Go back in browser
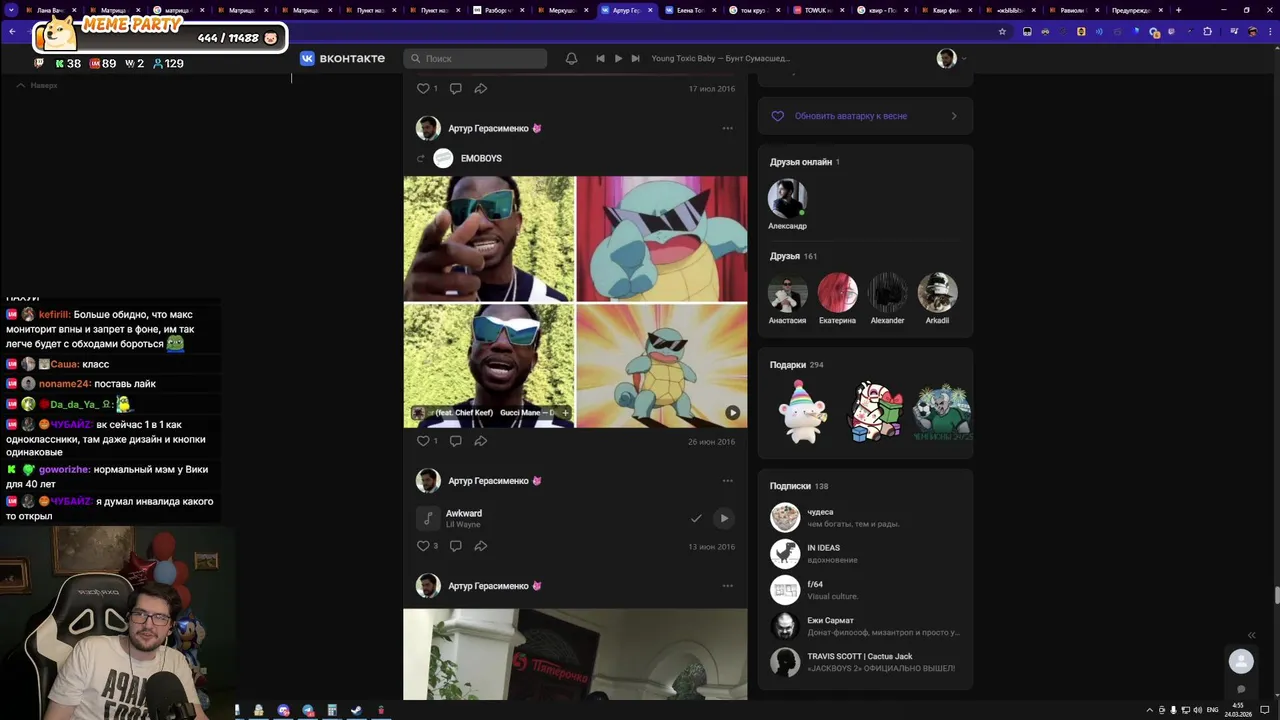The image size is (1280, 720). [x=12, y=31]
